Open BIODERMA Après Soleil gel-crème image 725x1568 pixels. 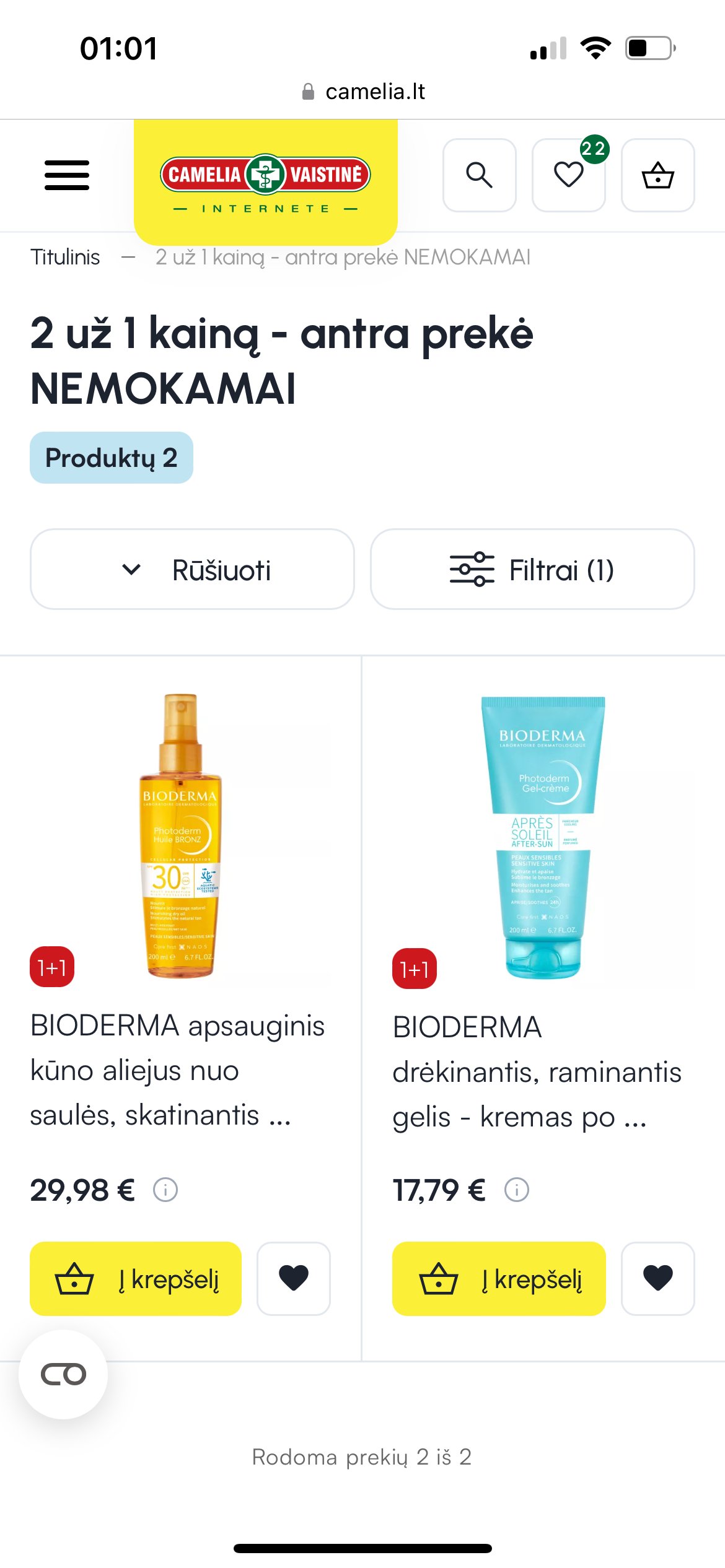[543, 836]
